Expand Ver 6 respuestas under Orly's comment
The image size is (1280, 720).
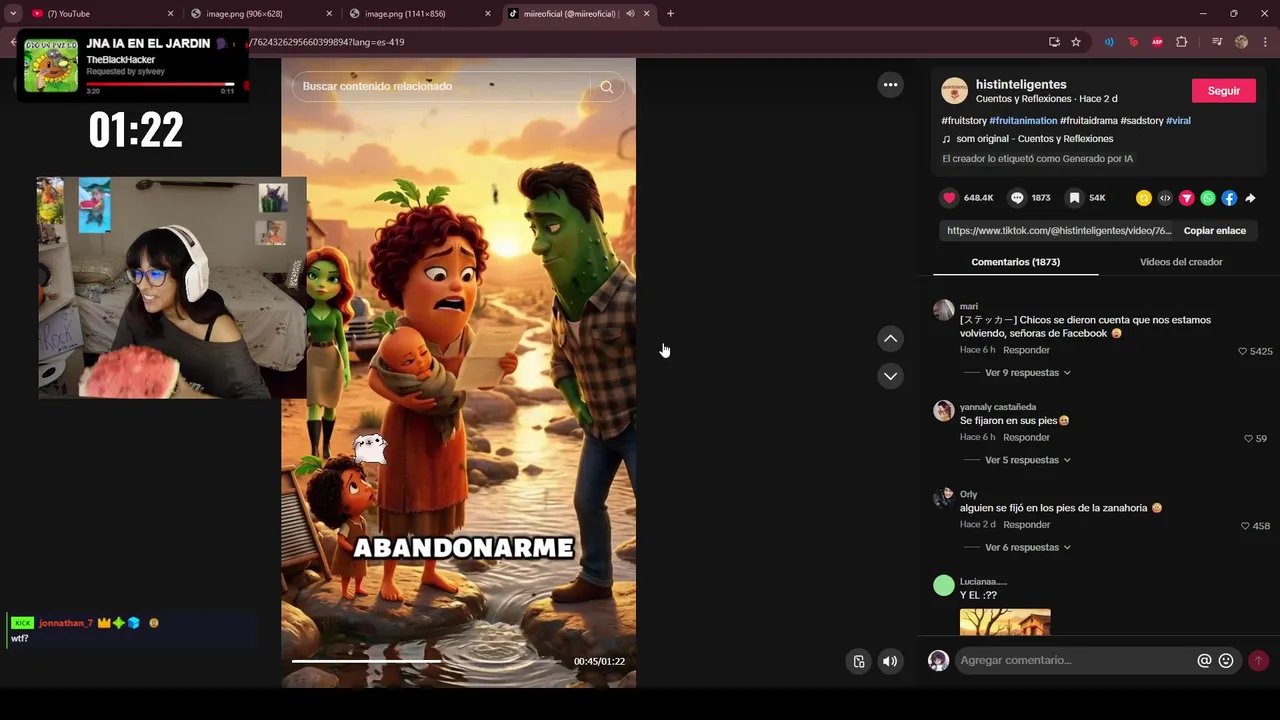1028,548
